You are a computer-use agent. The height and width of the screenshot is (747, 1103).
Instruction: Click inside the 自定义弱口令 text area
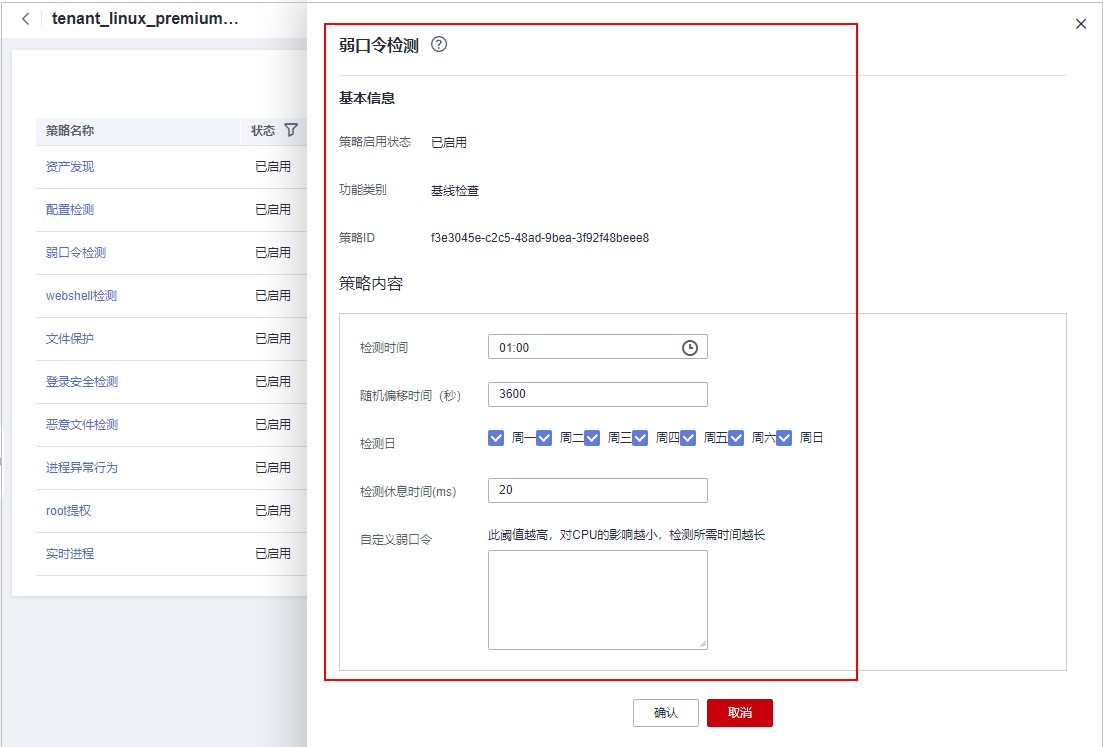597,598
